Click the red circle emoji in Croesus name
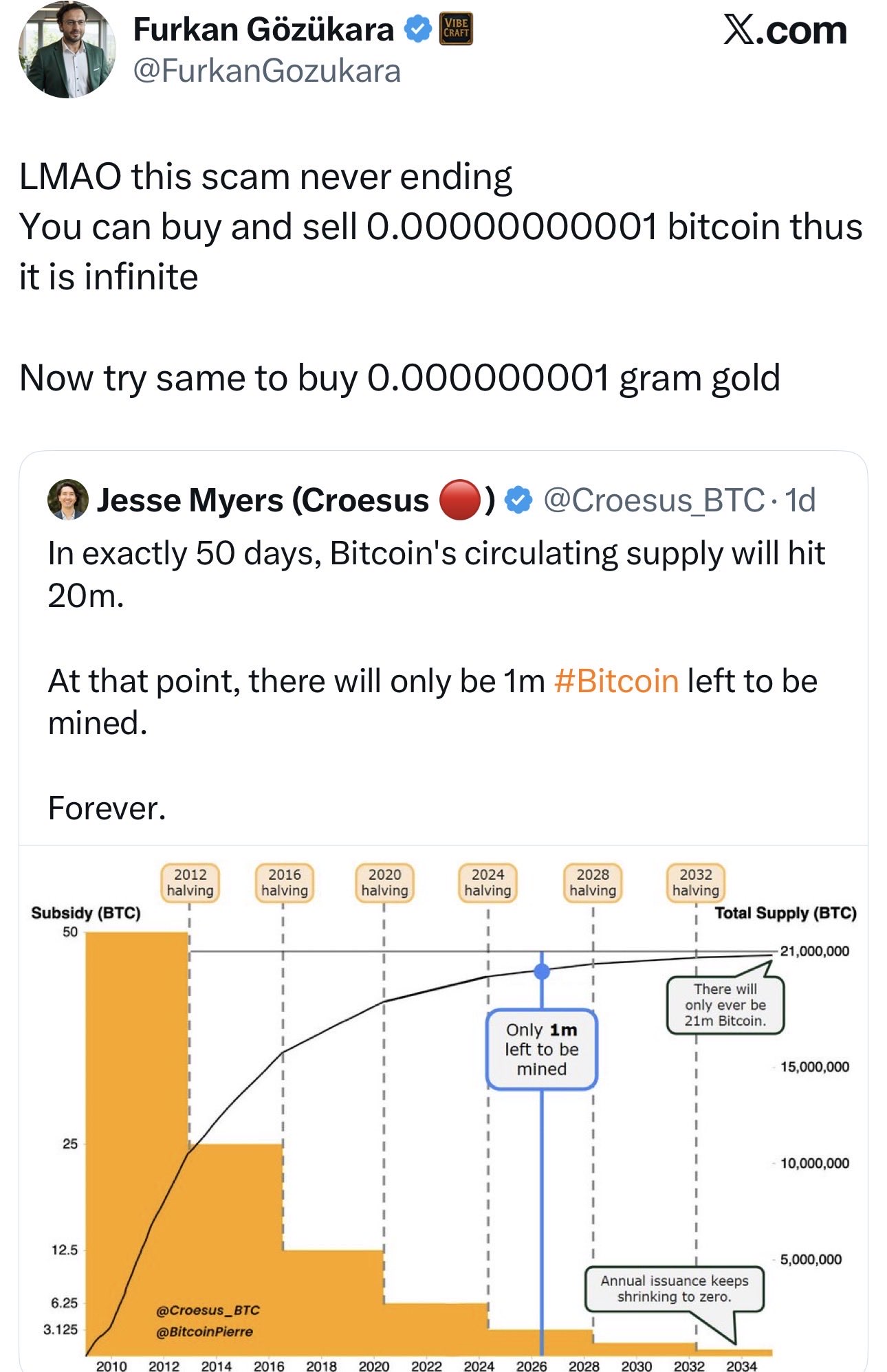 (459, 500)
